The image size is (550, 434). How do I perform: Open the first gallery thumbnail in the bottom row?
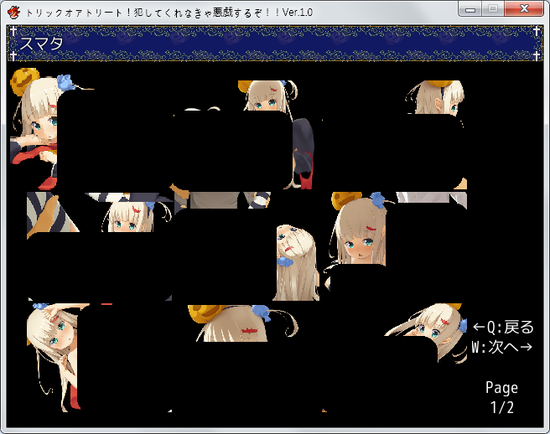(x=100, y=358)
